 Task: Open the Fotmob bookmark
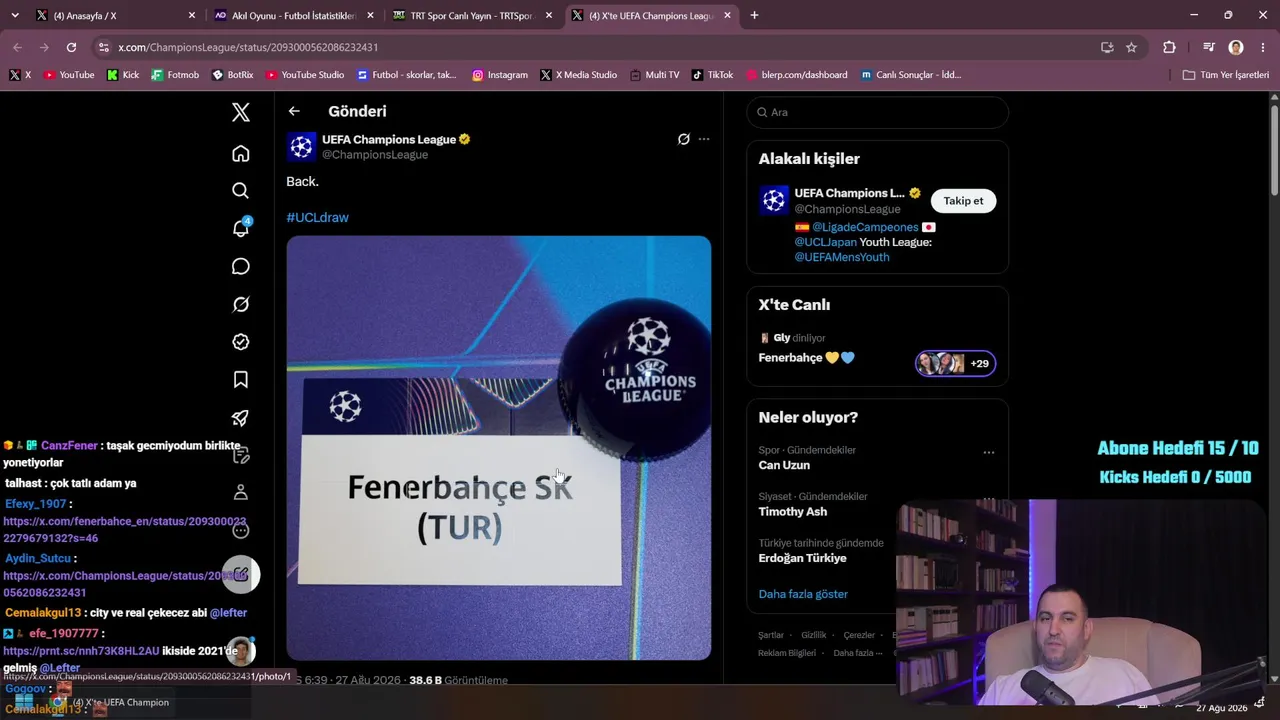[x=175, y=75]
